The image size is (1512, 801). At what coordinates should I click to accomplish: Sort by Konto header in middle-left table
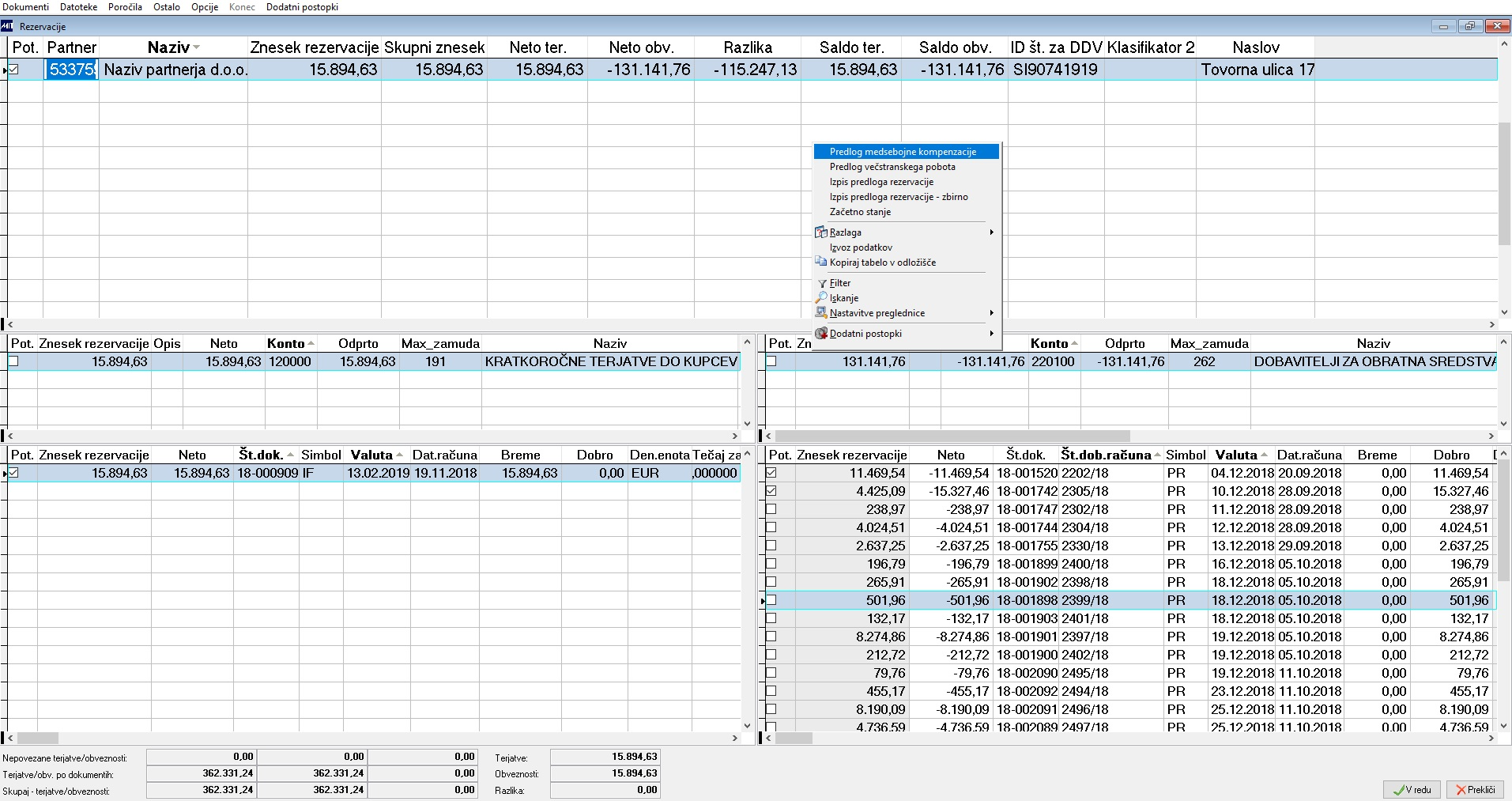[x=291, y=343]
